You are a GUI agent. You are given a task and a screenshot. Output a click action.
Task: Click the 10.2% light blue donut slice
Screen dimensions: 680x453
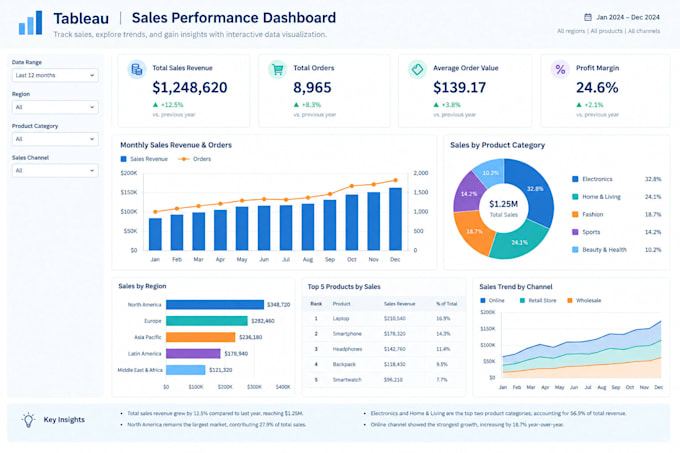[x=490, y=172]
